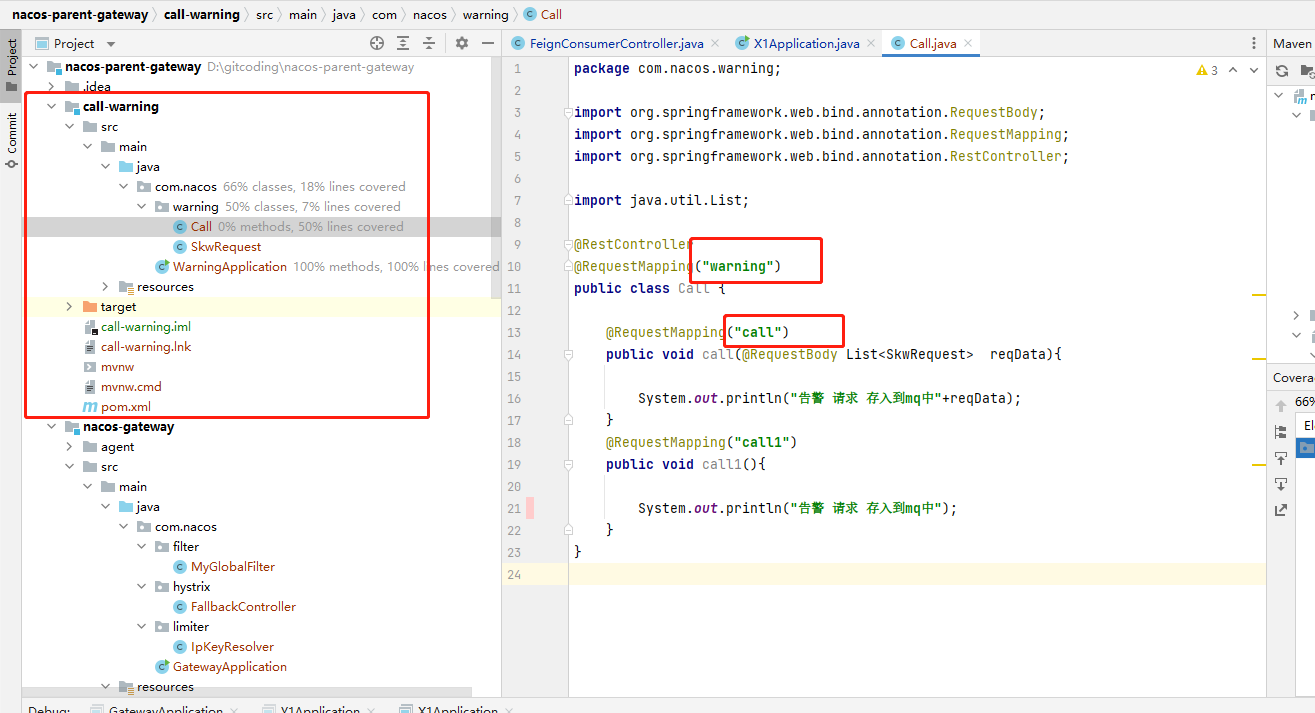1315x713 pixels.
Task: Select pom.xml in the call-warning module
Action: point(125,407)
